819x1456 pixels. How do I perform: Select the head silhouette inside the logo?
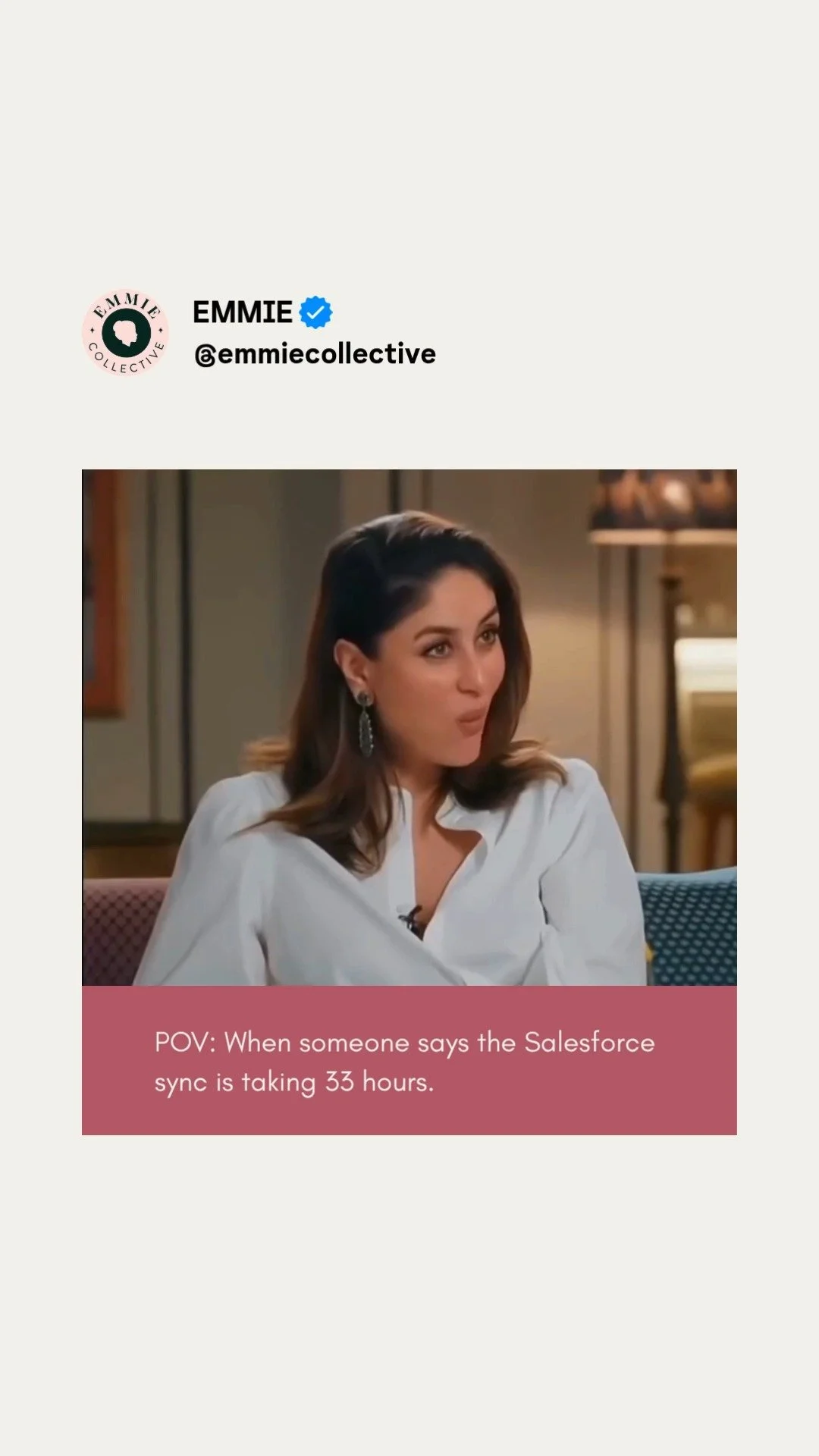126,333
